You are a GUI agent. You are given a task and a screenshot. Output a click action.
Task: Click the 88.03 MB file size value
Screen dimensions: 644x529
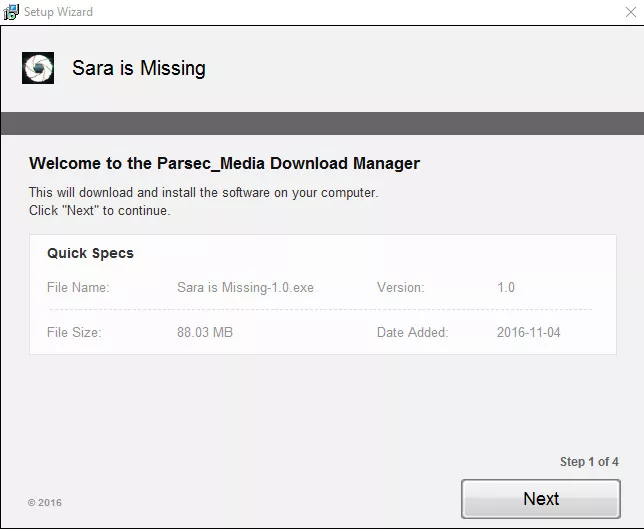click(x=205, y=332)
